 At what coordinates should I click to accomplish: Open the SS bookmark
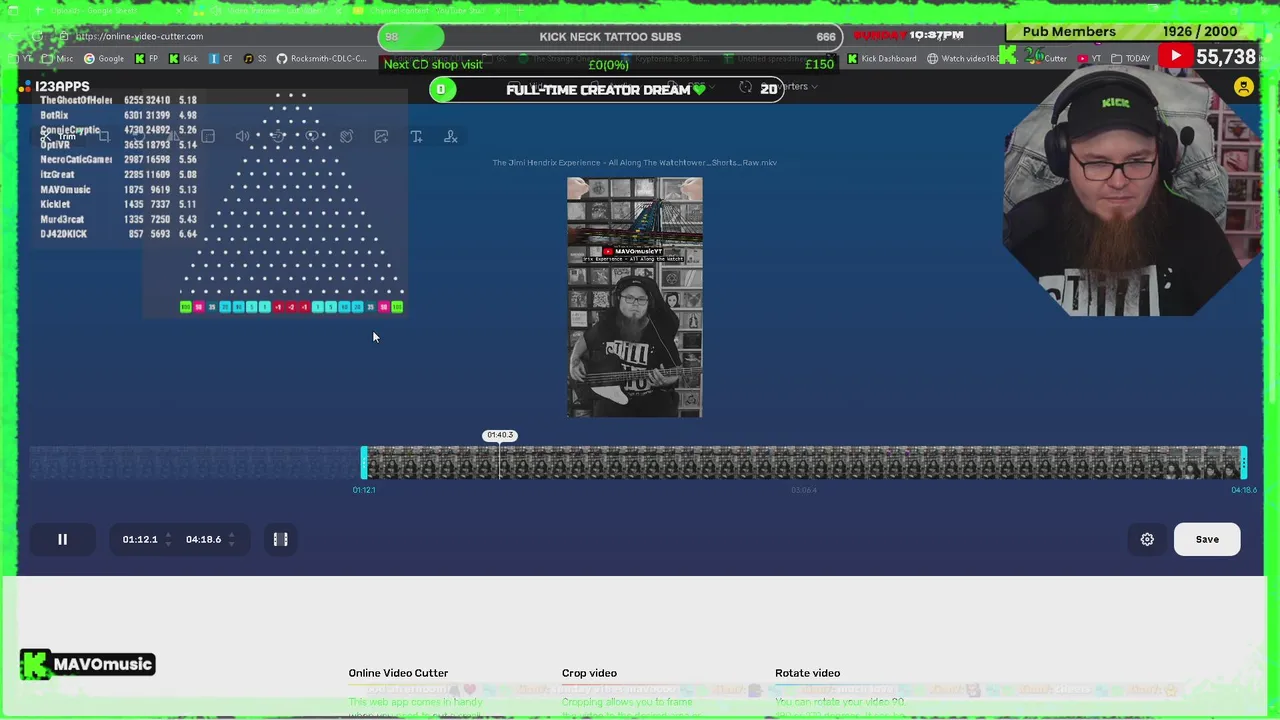coord(255,58)
